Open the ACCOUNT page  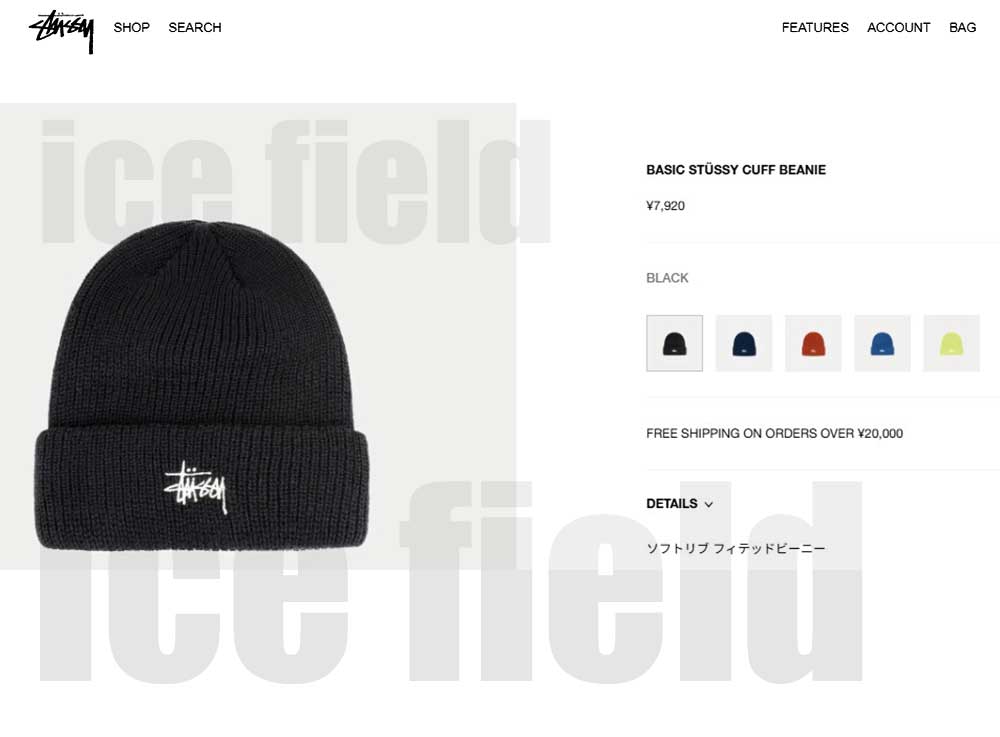[898, 27]
